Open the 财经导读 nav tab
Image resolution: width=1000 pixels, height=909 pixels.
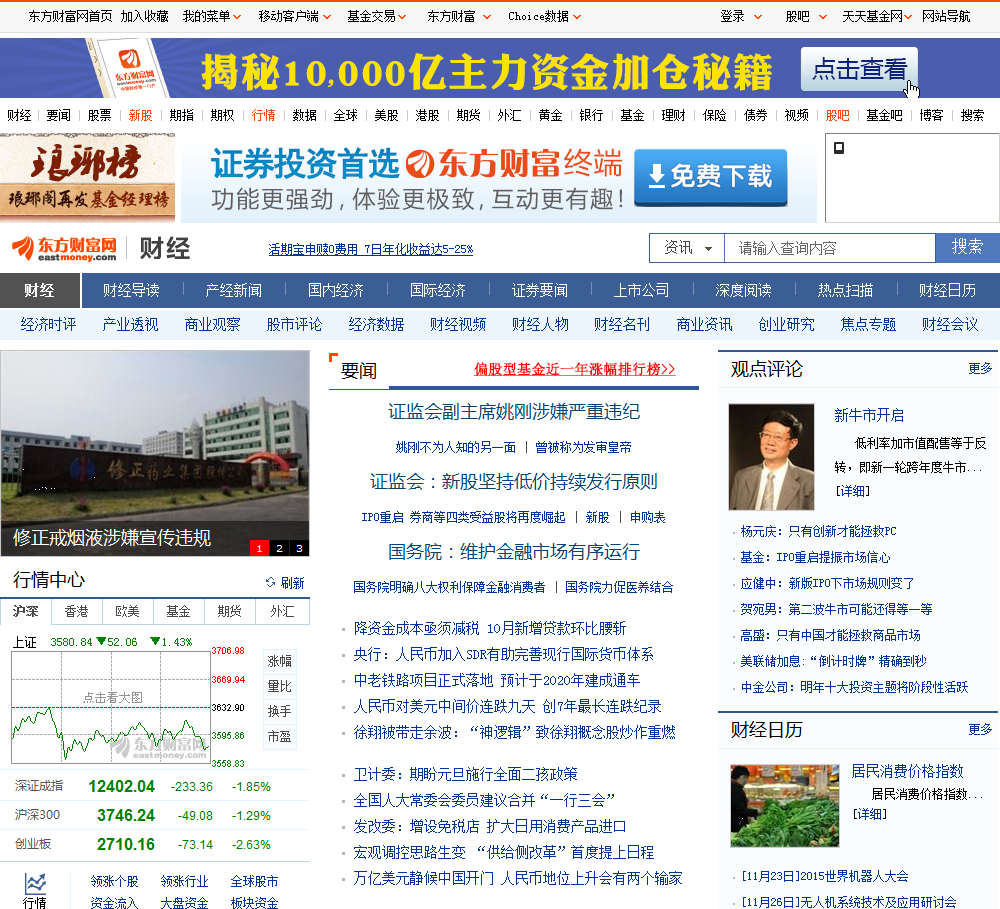pos(131,290)
